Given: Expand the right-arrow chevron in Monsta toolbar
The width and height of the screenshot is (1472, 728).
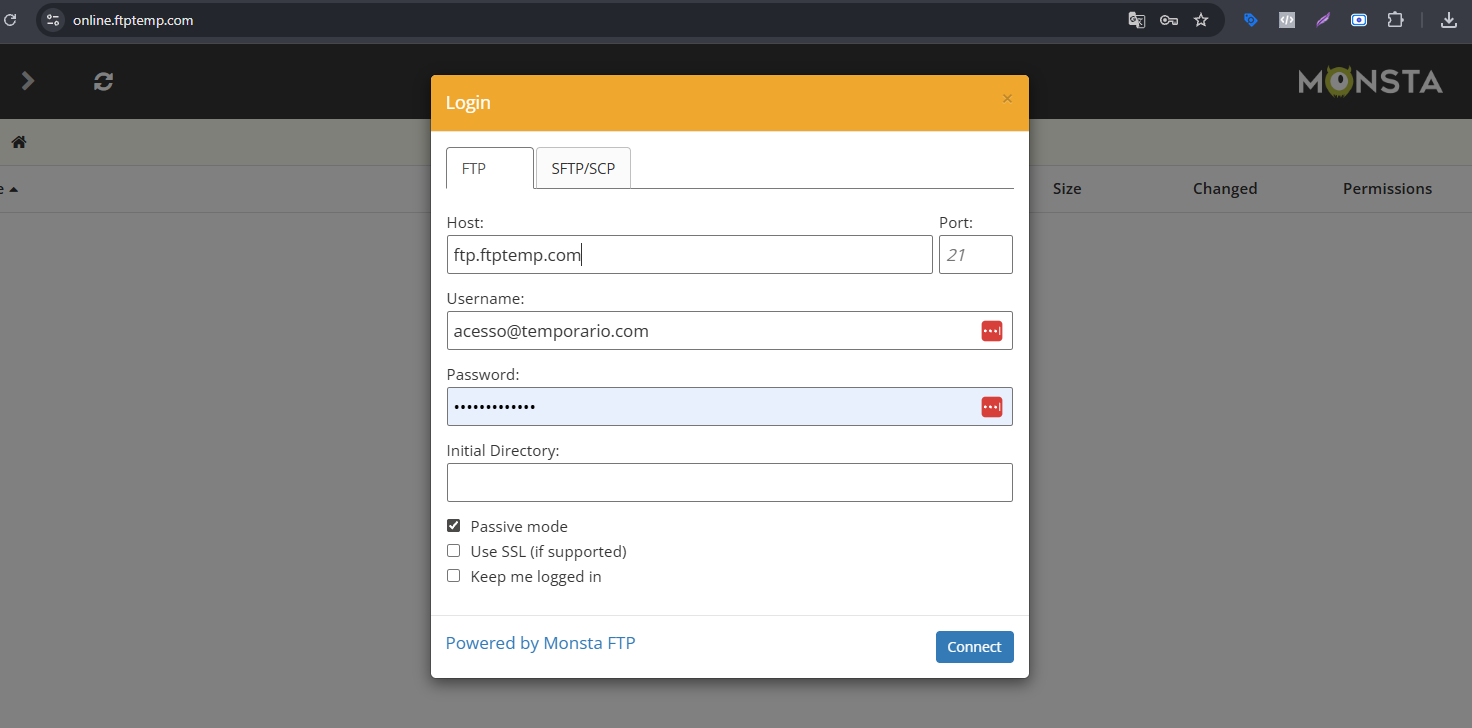Looking at the screenshot, I should [x=28, y=81].
